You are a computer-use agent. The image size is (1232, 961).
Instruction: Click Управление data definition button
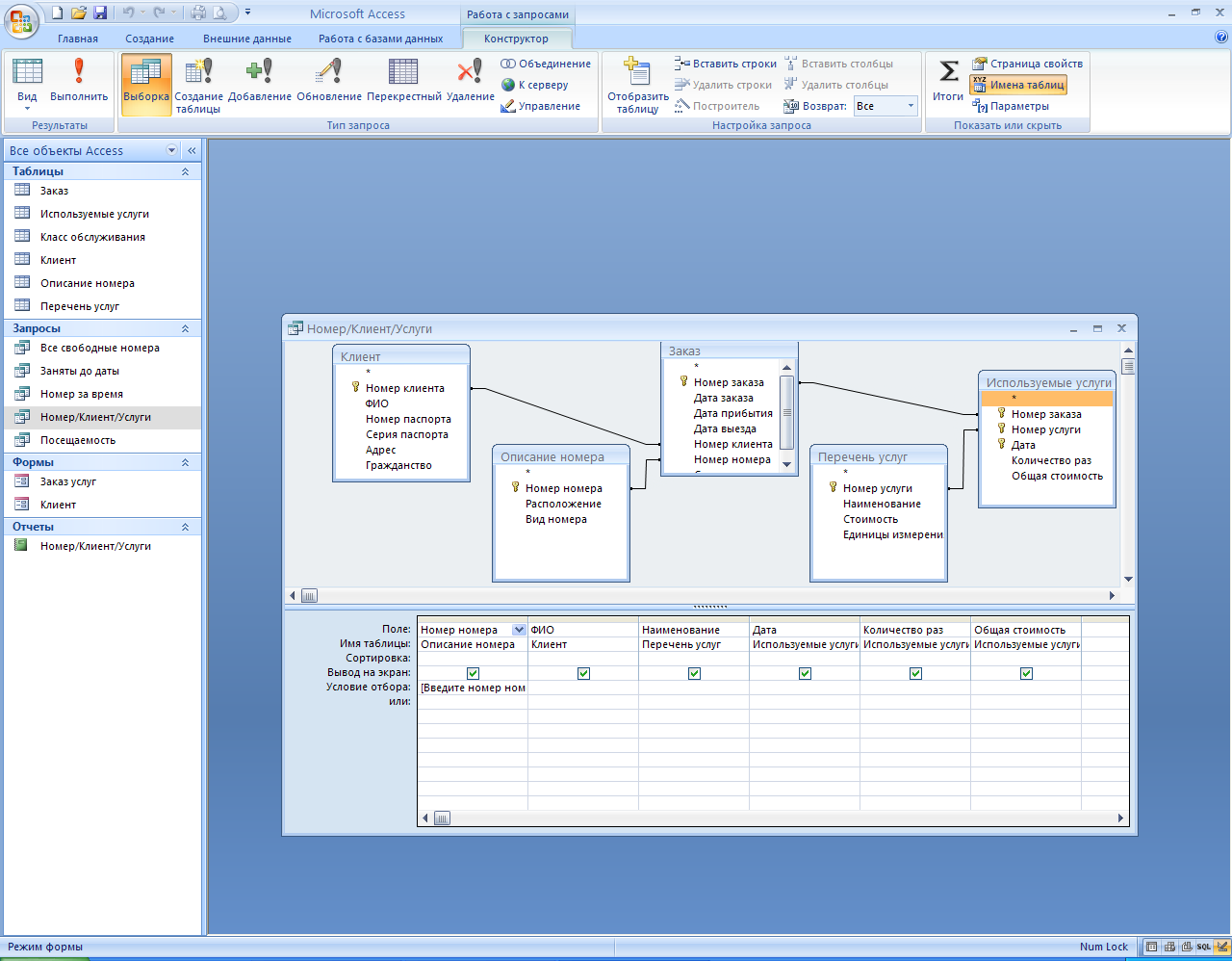click(x=541, y=106)
